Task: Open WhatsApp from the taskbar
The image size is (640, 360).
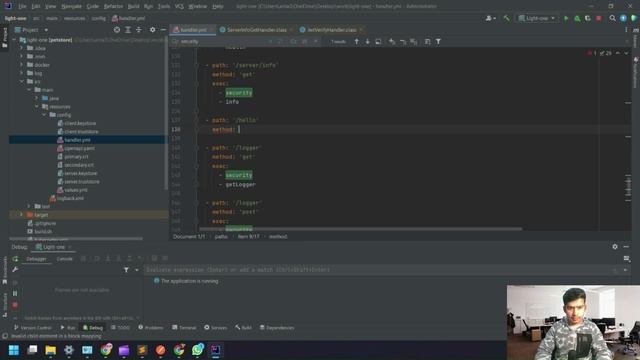Action: point(198,350)
